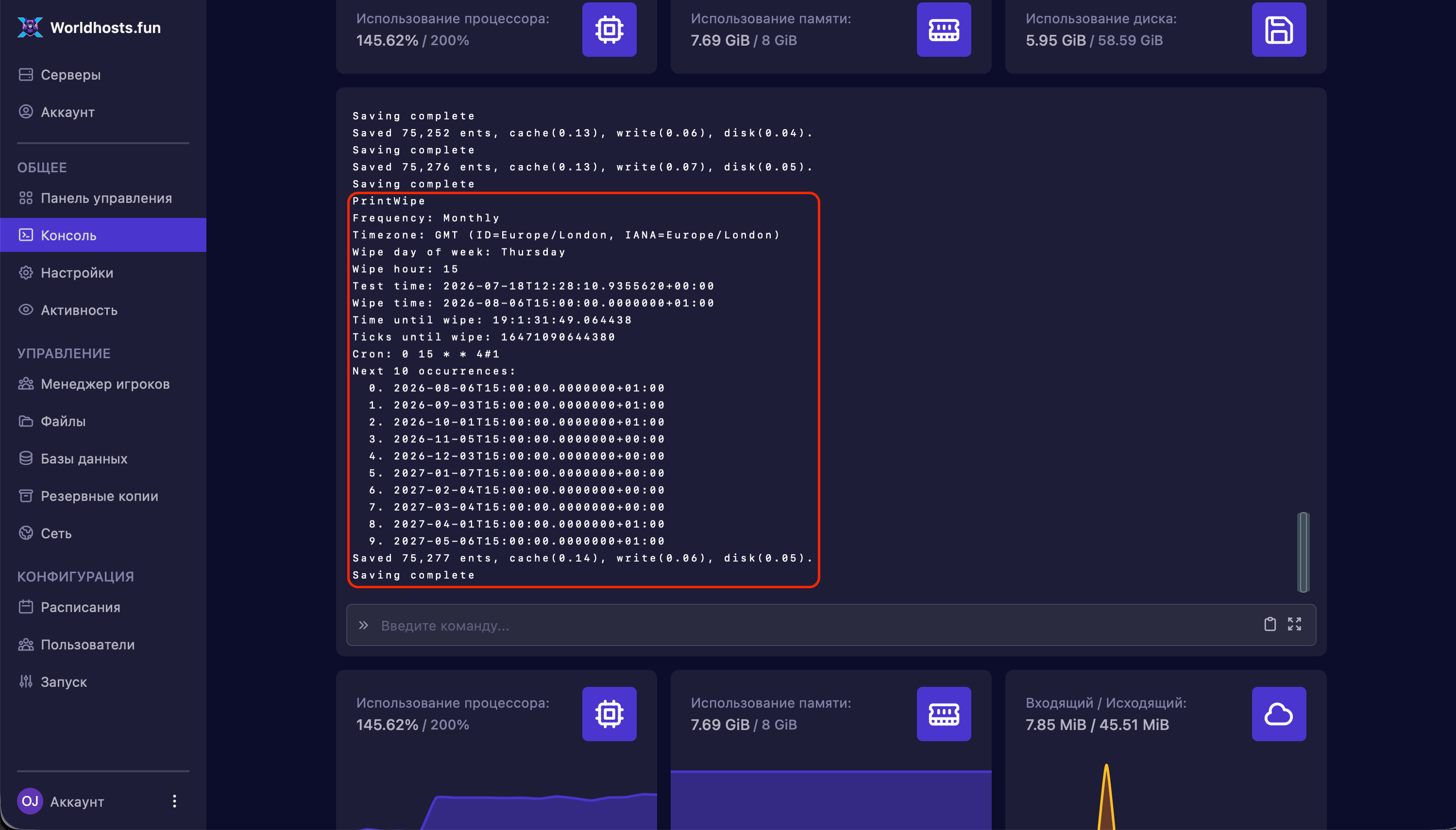Click the globe icon for Сеть
Screen dimensions: 1456x830
[x=26, y=532]
